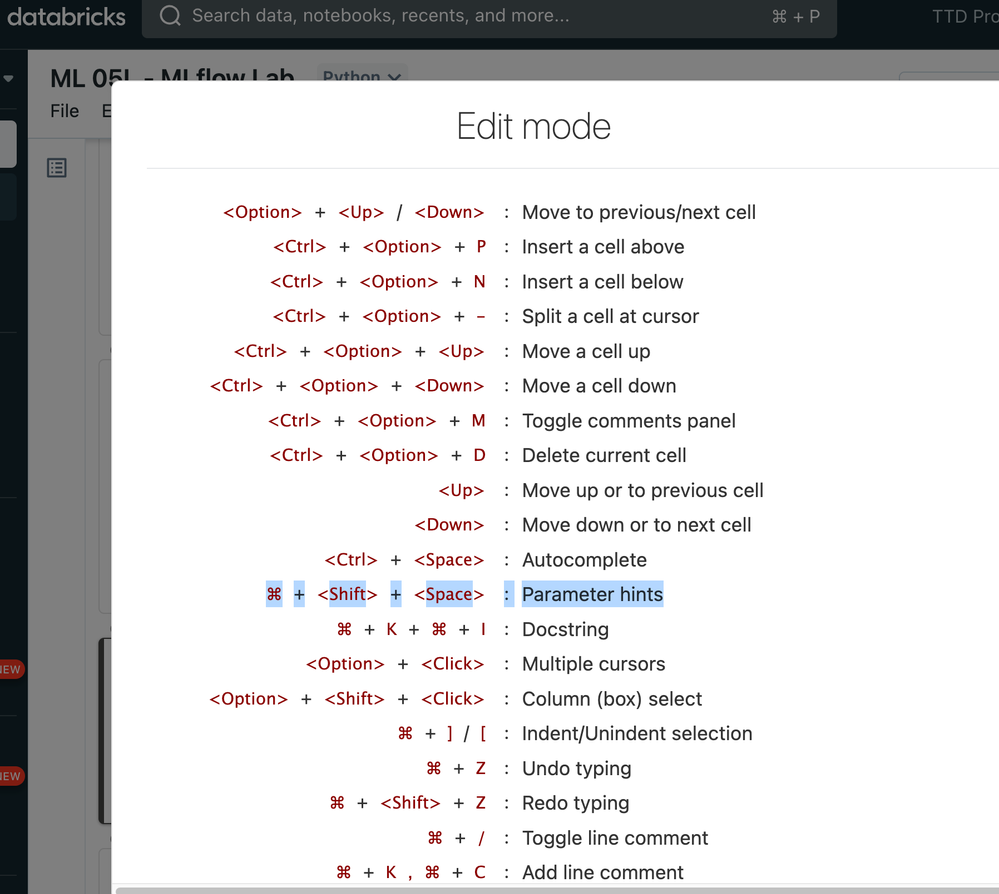This screenshot has width=999, height=894.
Task: Open the TTD Pro workspace selector top right
Action: (966, 16)
